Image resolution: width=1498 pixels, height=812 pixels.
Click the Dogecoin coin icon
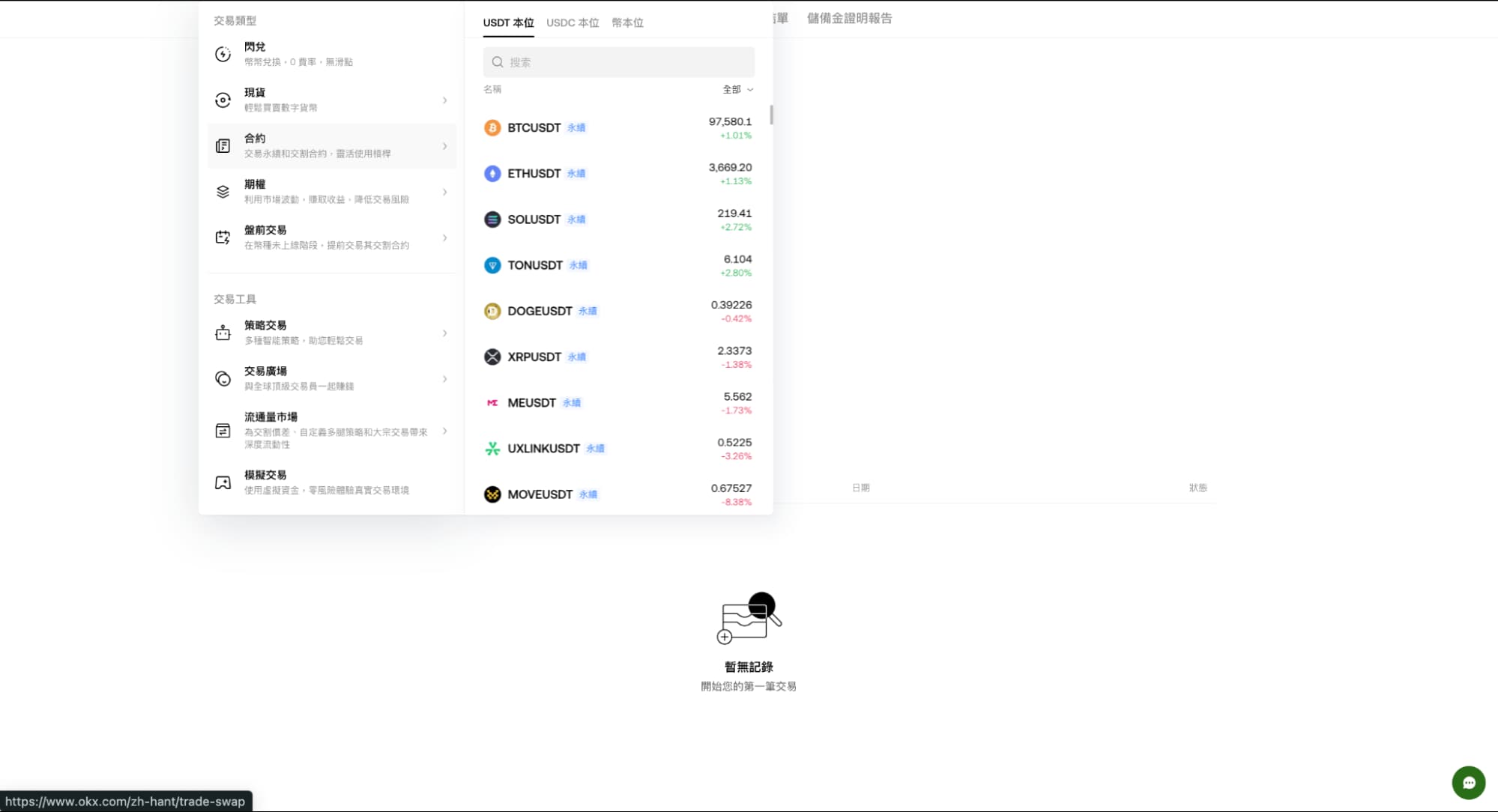[492, 311]
